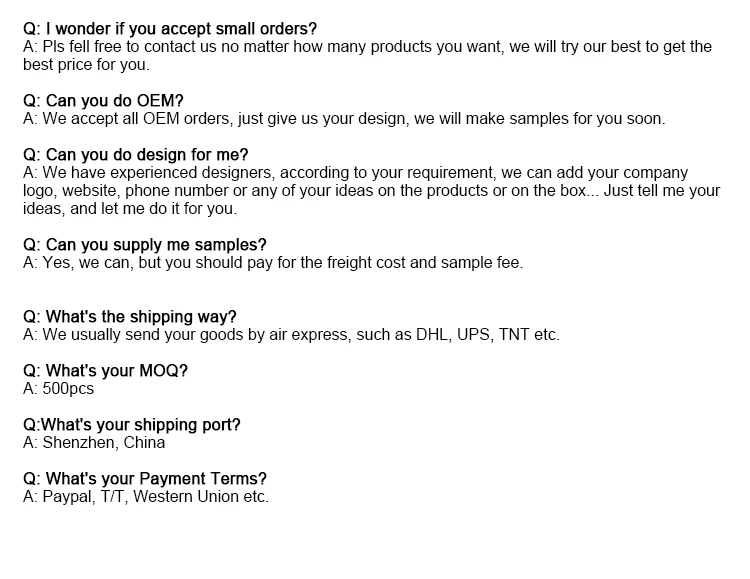Click the answer 'We accept all OEM orders'
This screenshot has height=579, width=750.
343,118
